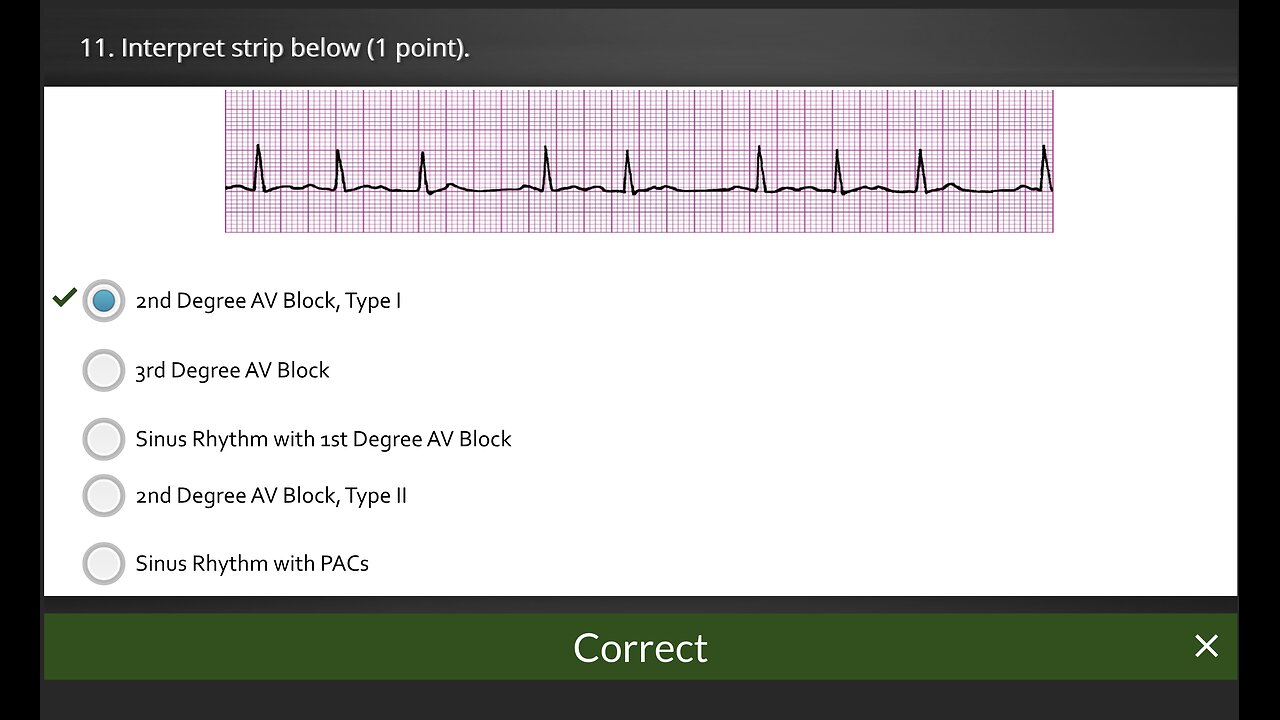1280x720 pixels.
Task: Click the ECG rhythm strip image
Action: coord(639,161)
